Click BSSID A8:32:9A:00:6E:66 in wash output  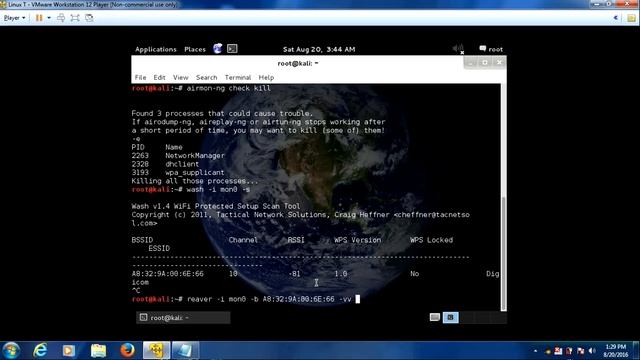[x=167, y=274]
